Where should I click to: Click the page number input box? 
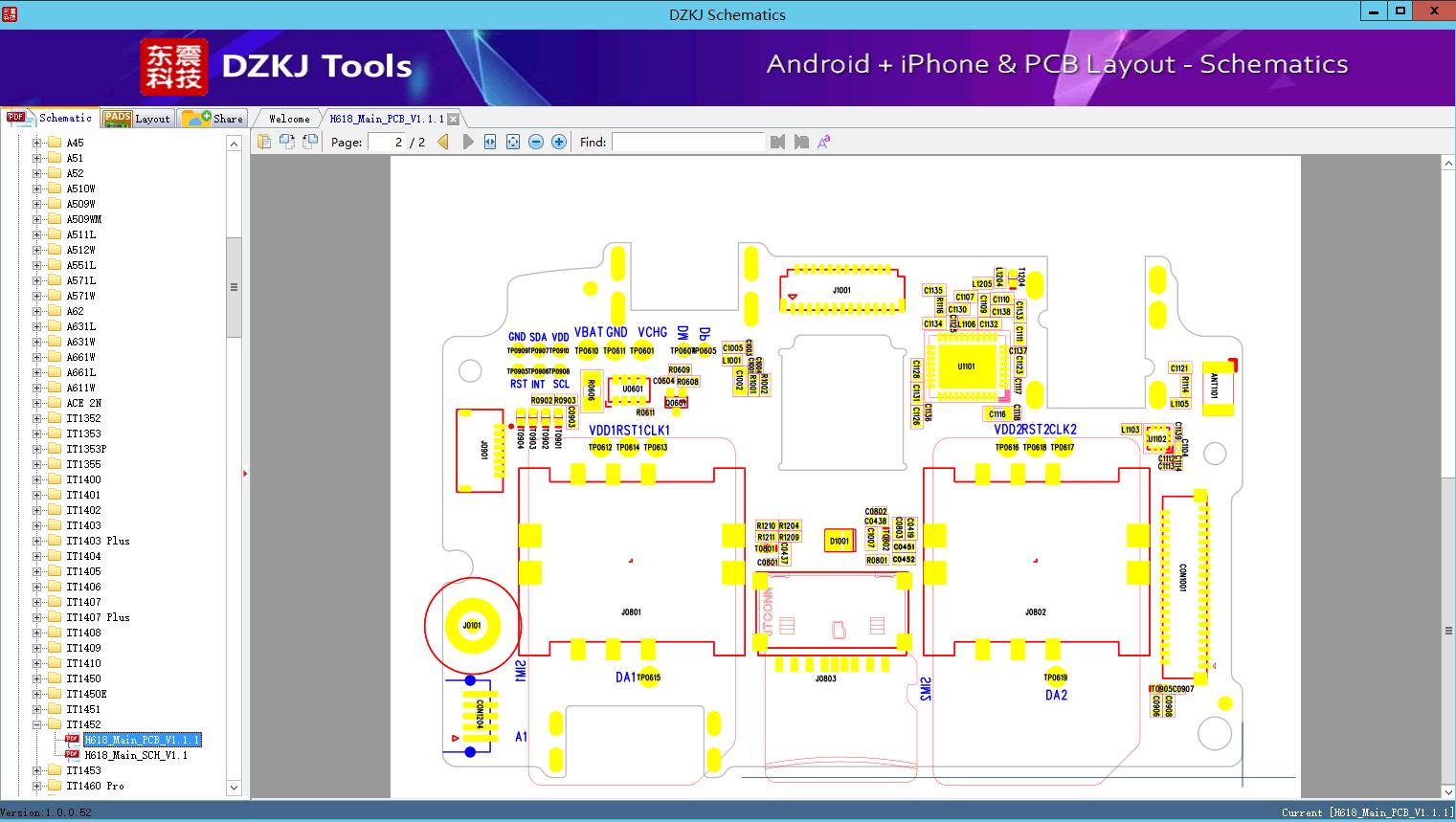[x=386, y=142]
